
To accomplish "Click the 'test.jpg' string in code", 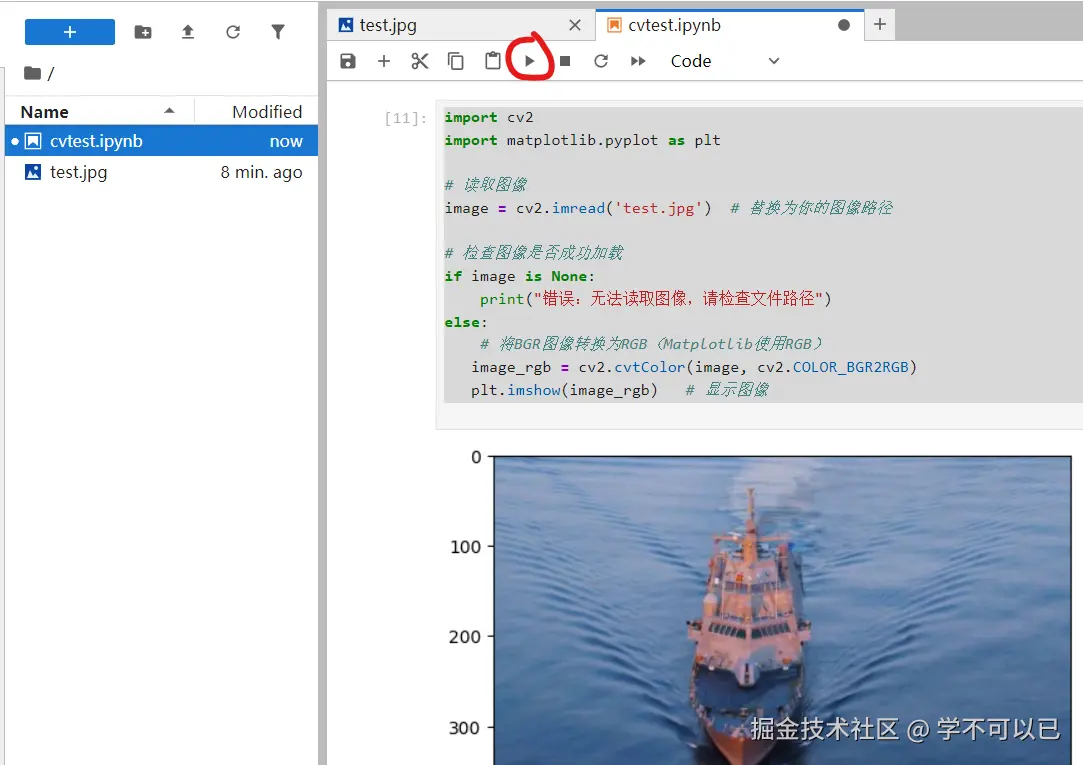I will [x=658, y=208].
